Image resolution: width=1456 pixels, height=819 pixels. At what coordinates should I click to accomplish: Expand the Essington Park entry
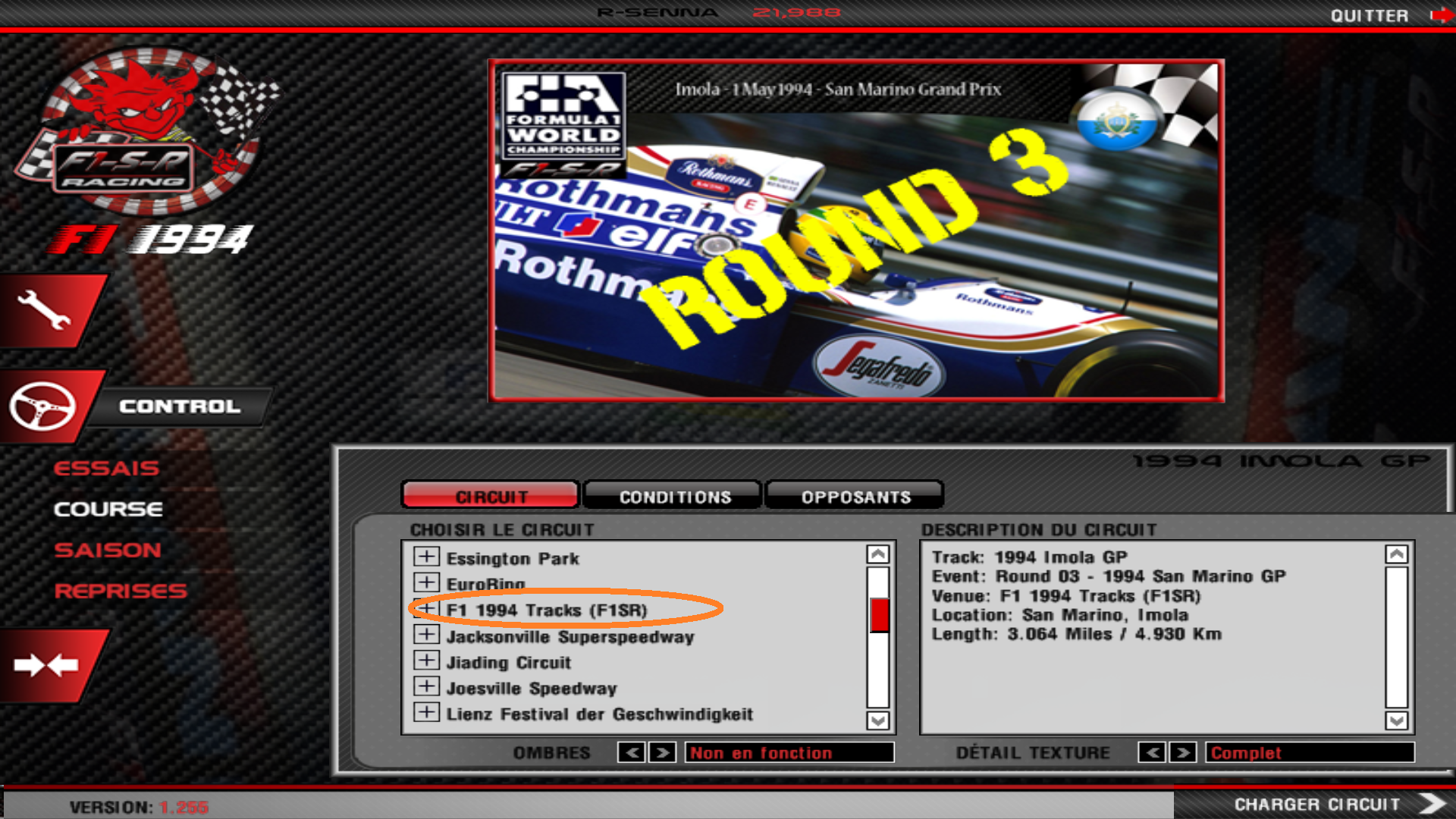click(426, 557)
